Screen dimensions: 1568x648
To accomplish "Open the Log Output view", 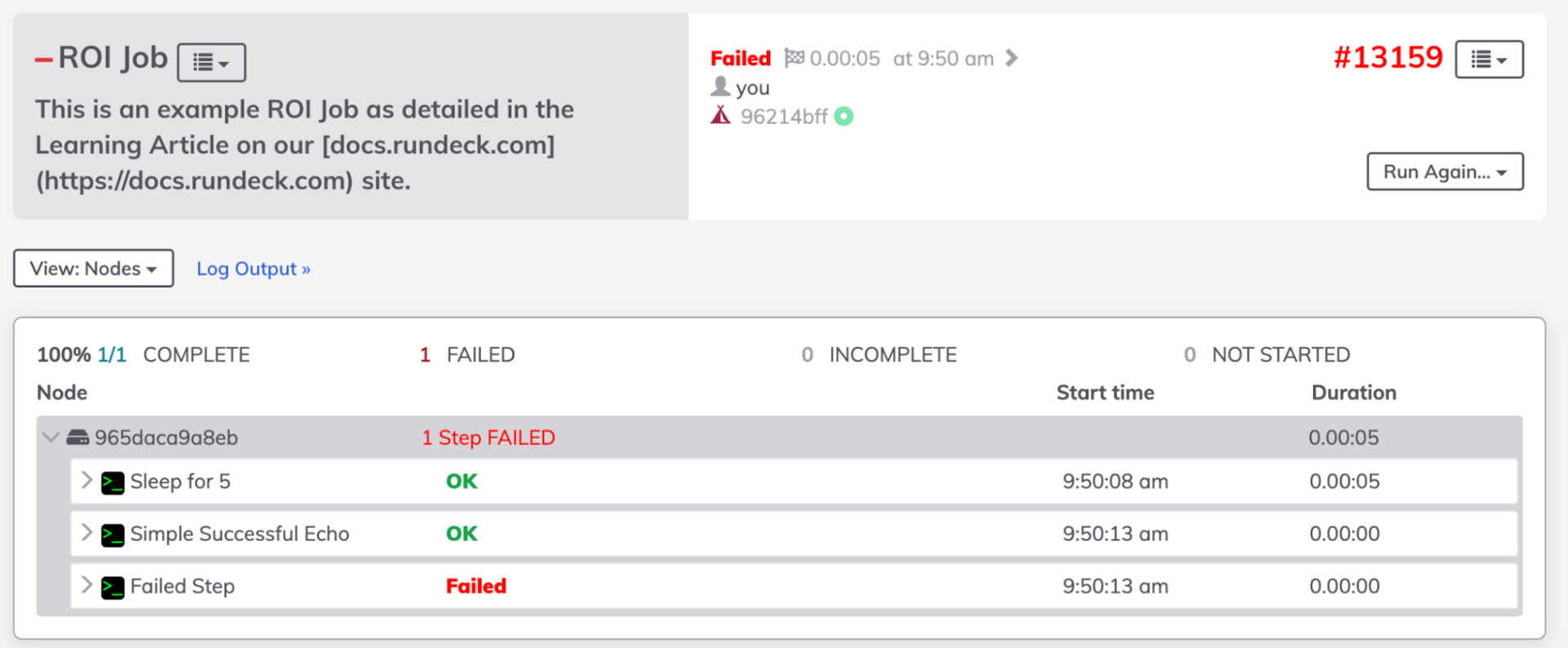I will coord(253,268).
